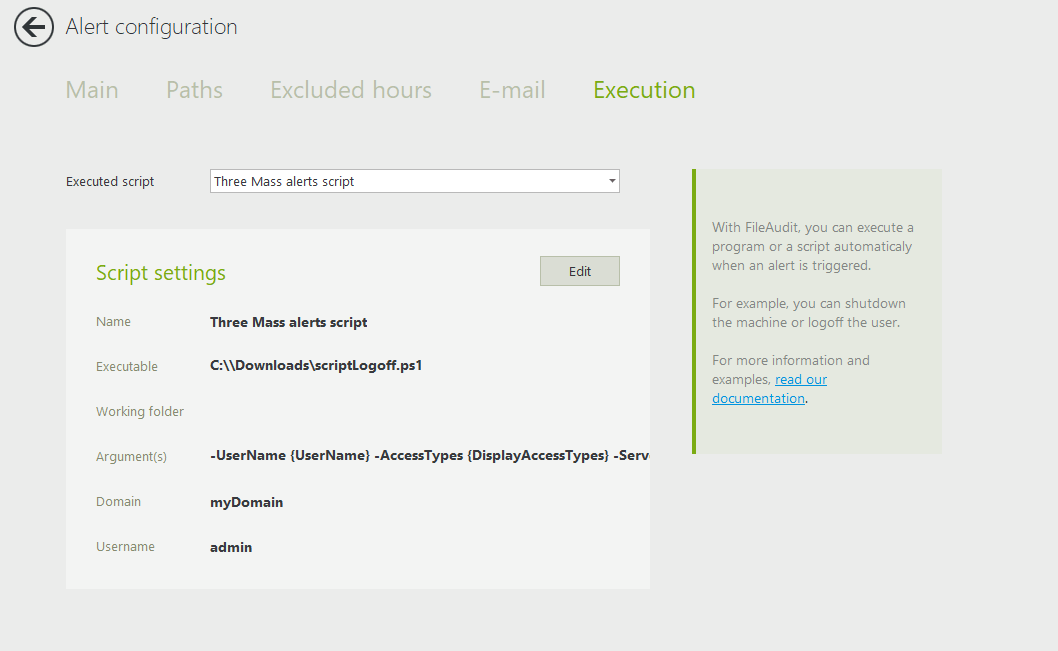Image resolution: width=1058 pixels, height=651 pixels.
Task: Go to the Excluded hours tab
Action: [351, 90]
